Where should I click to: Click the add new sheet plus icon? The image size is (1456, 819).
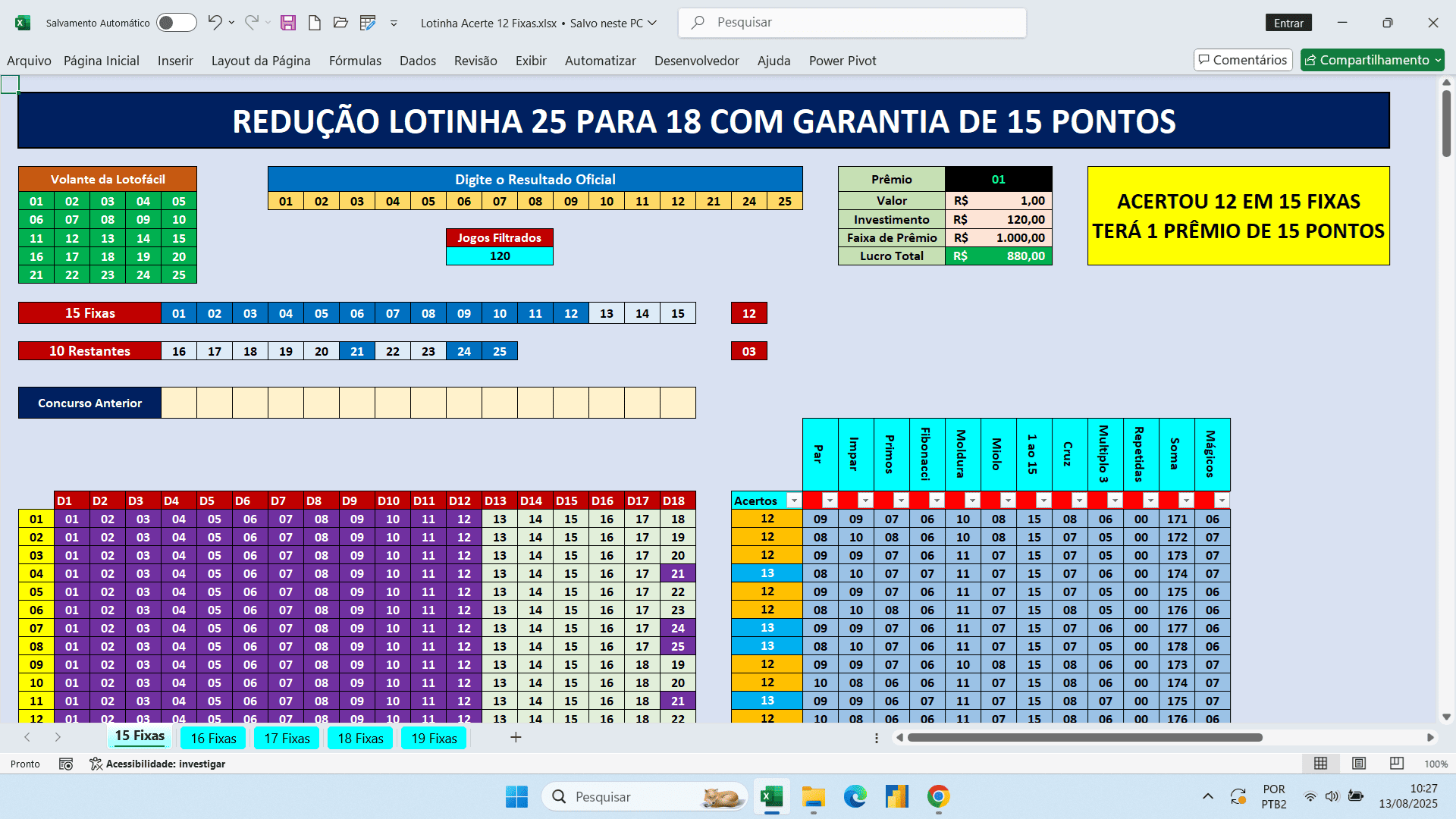pyautogui.click(x=516, y=737)
